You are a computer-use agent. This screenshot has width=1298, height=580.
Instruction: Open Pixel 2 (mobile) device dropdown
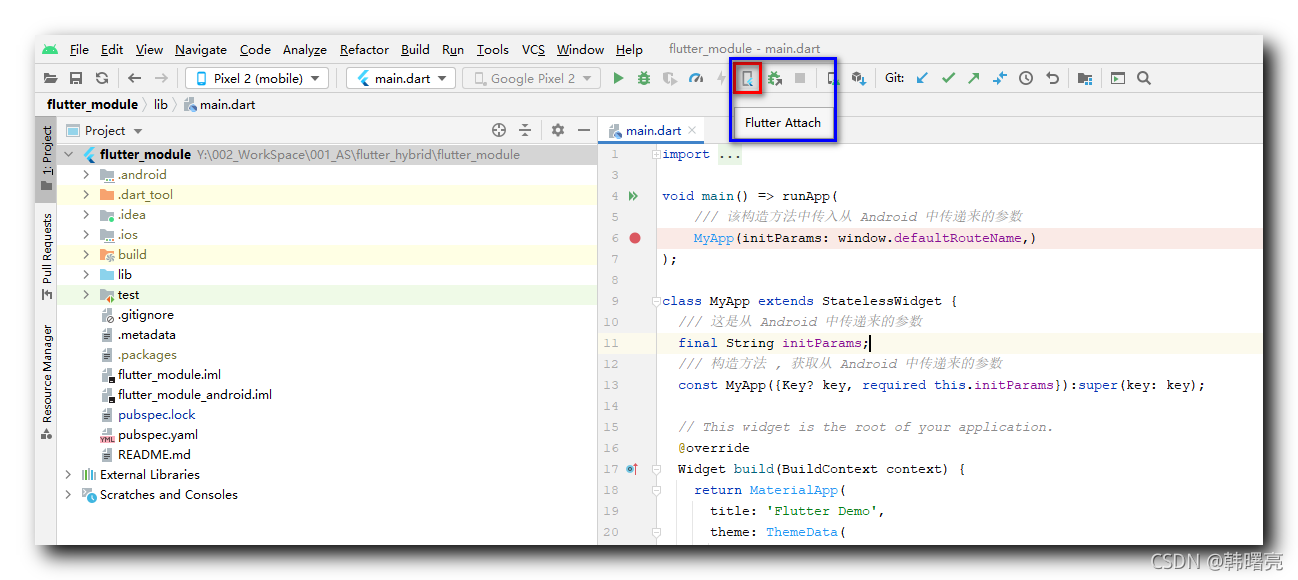[x=257, y=78]
